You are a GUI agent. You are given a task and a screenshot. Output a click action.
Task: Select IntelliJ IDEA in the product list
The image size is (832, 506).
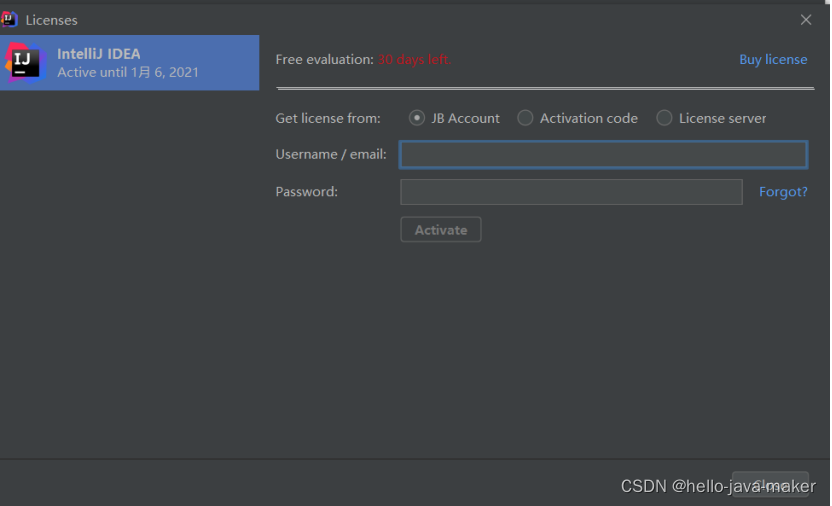(129, 63)
